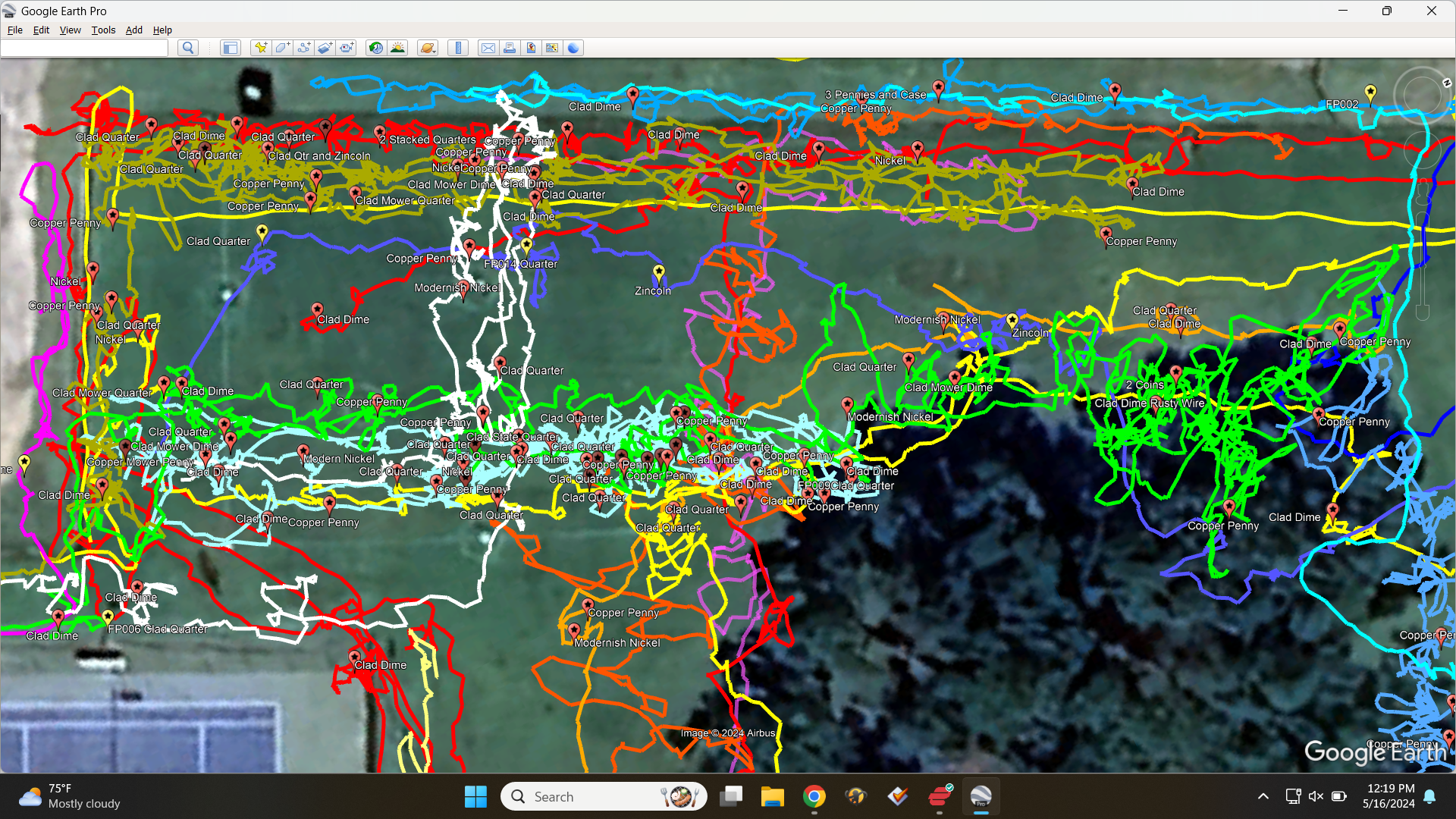Show hidden system tray icons chevron
The height and width of the screenshot is (819, 1456).
point(1263,796)
